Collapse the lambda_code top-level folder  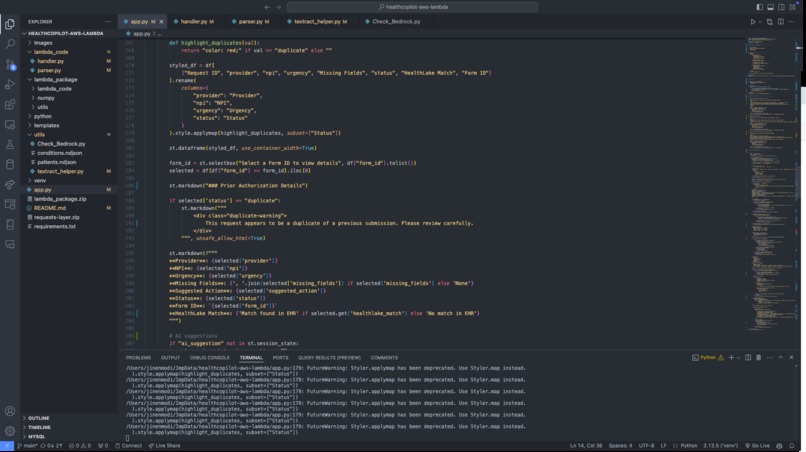(x=51, y=52)
